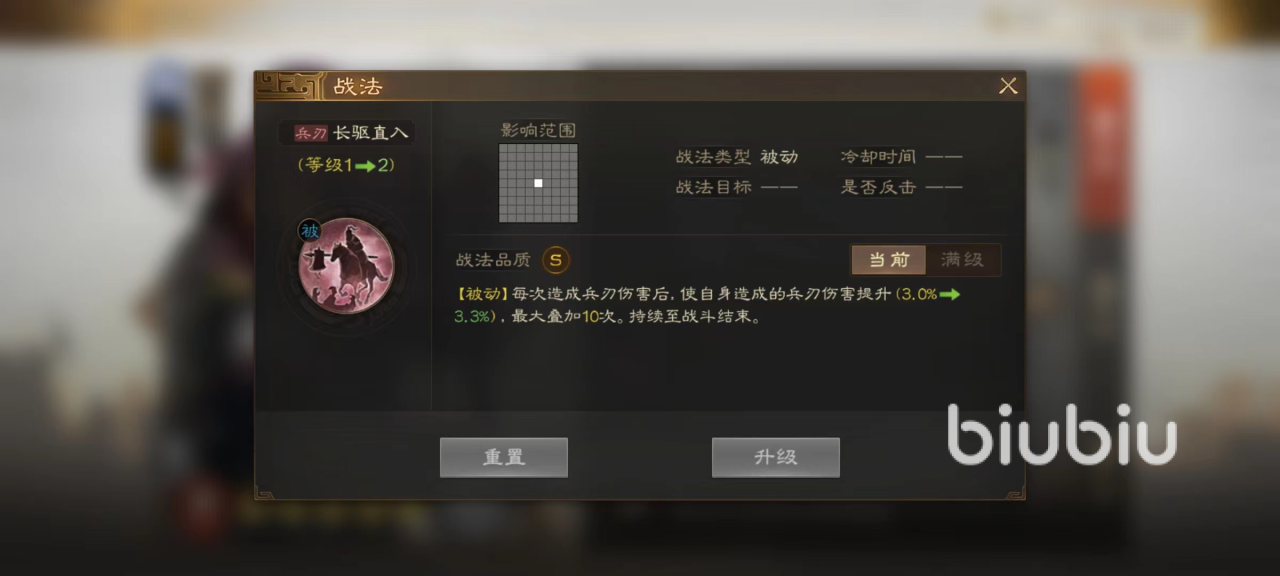Click the red 兵刃 type tag
This screenshot has width=1280, height=576.
click(x=311, y=133)
